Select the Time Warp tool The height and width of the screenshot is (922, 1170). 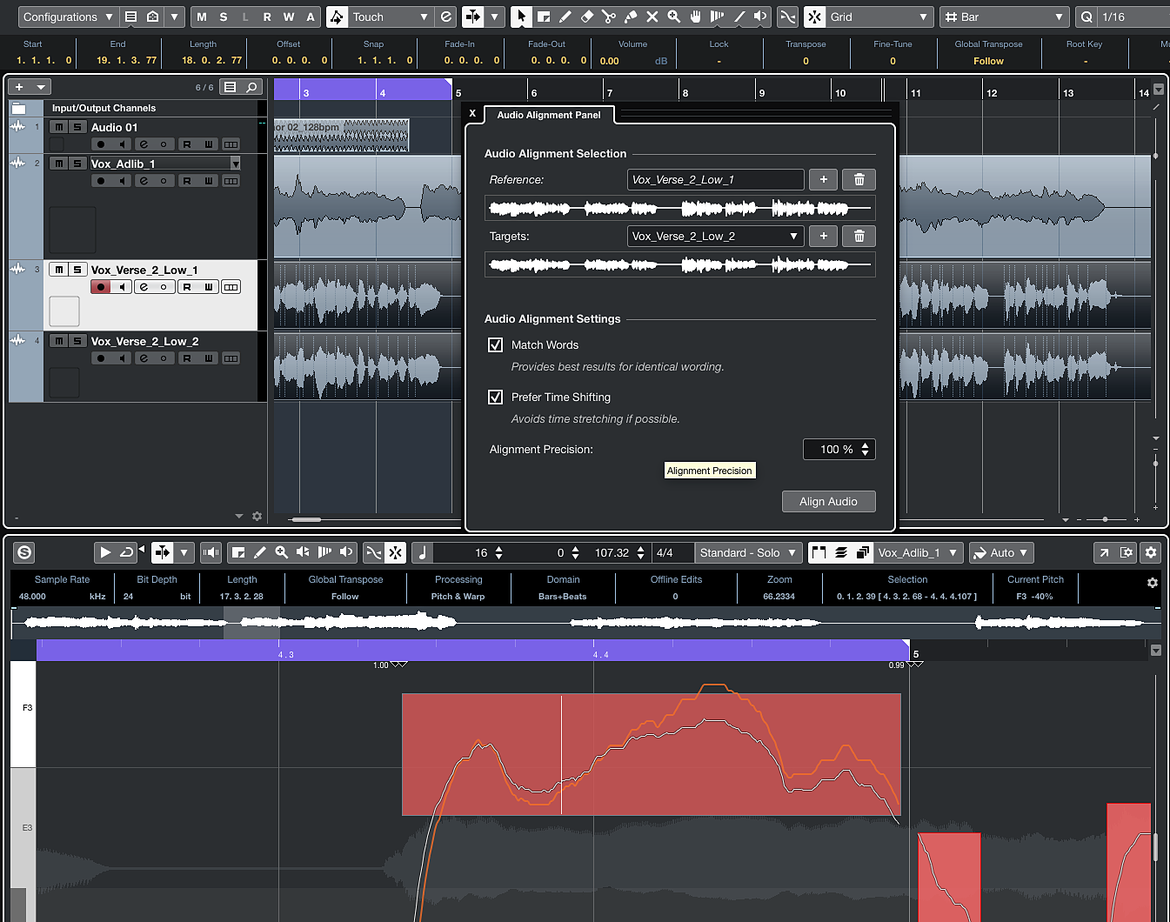point(717,16)
